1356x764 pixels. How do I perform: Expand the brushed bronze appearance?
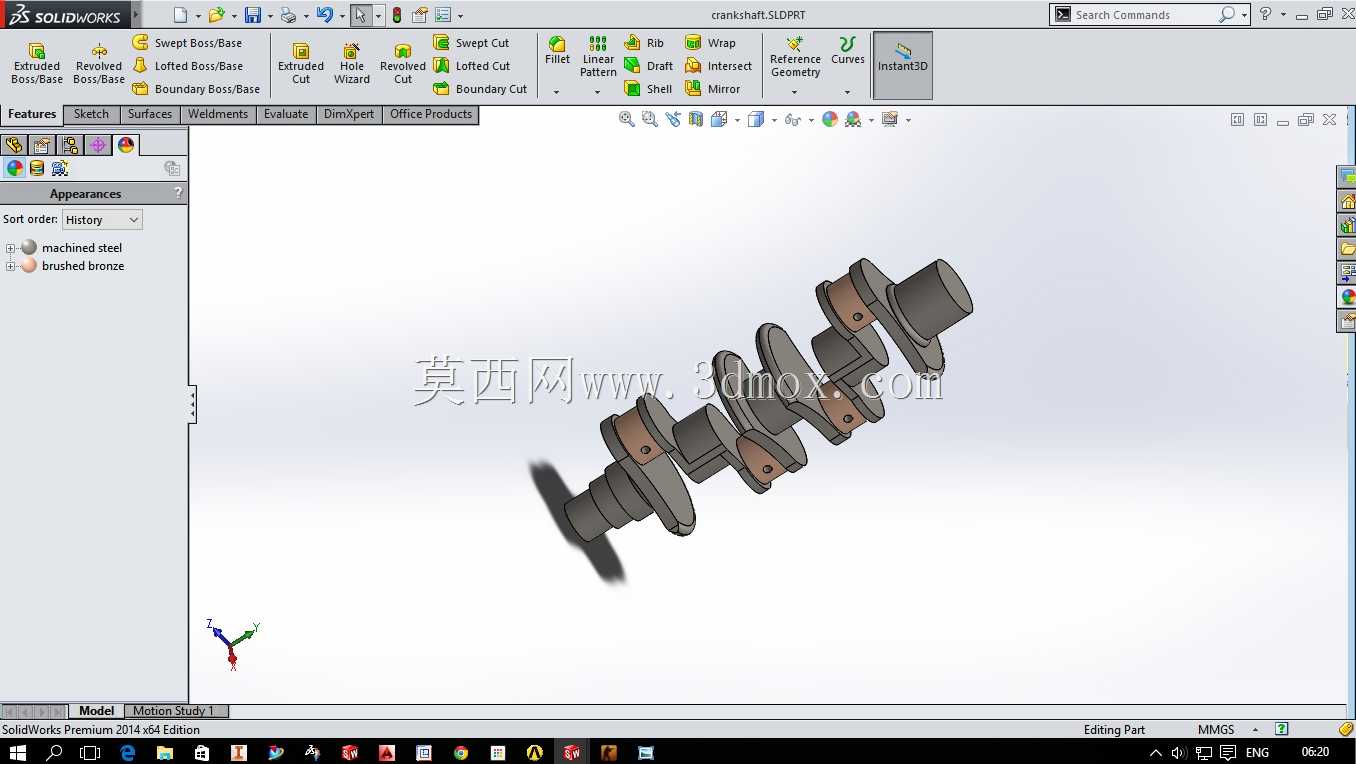[x=10, y=266]
